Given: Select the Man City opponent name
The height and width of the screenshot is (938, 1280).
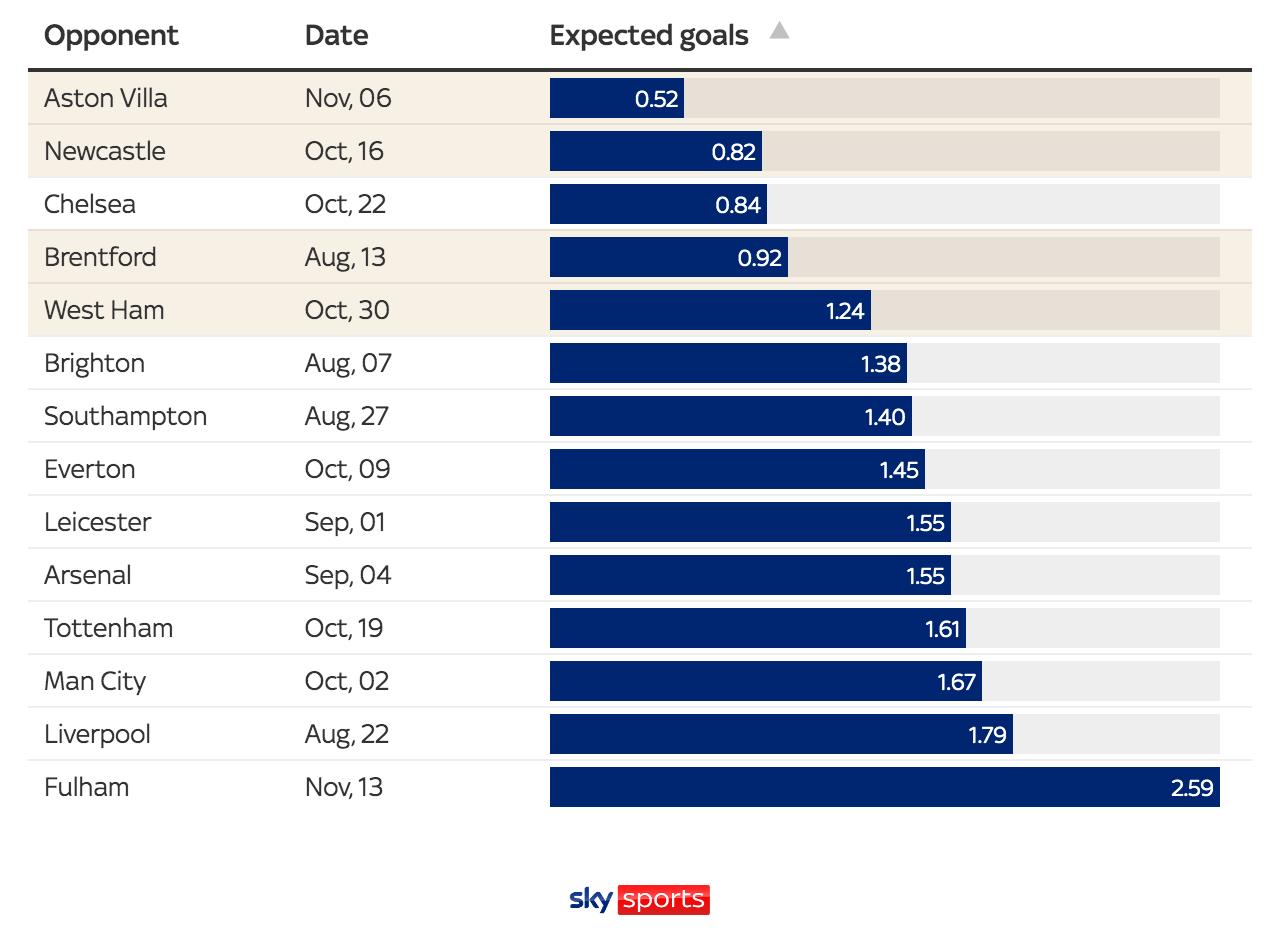Looking at the screenshot, I should pos(95,681).
